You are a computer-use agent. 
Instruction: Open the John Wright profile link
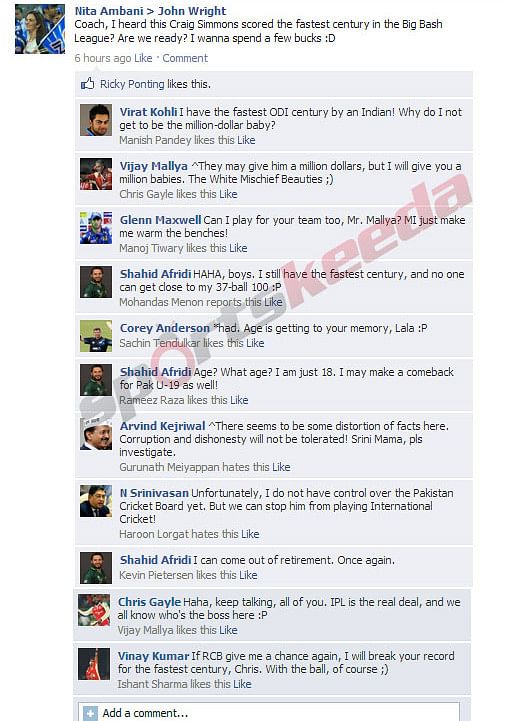(x=192, y=11)
